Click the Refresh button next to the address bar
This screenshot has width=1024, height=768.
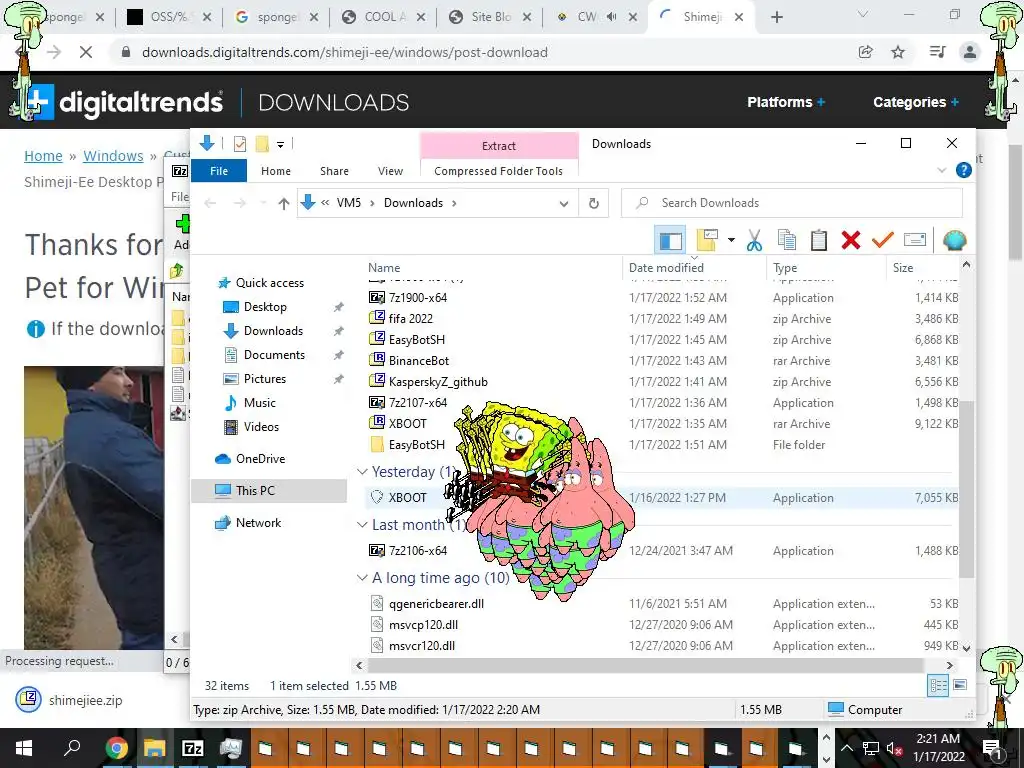(x=594, y=203)
